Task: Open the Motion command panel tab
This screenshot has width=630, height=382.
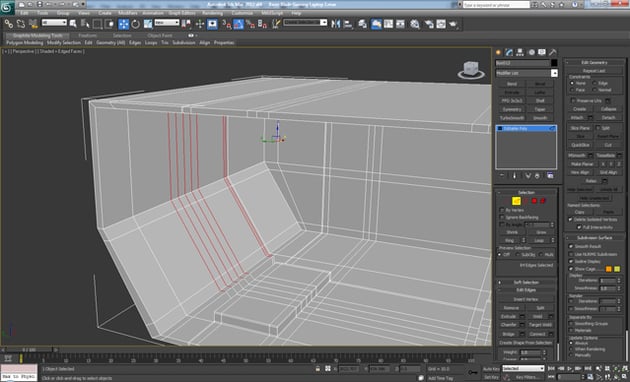Action: [531, 52]
